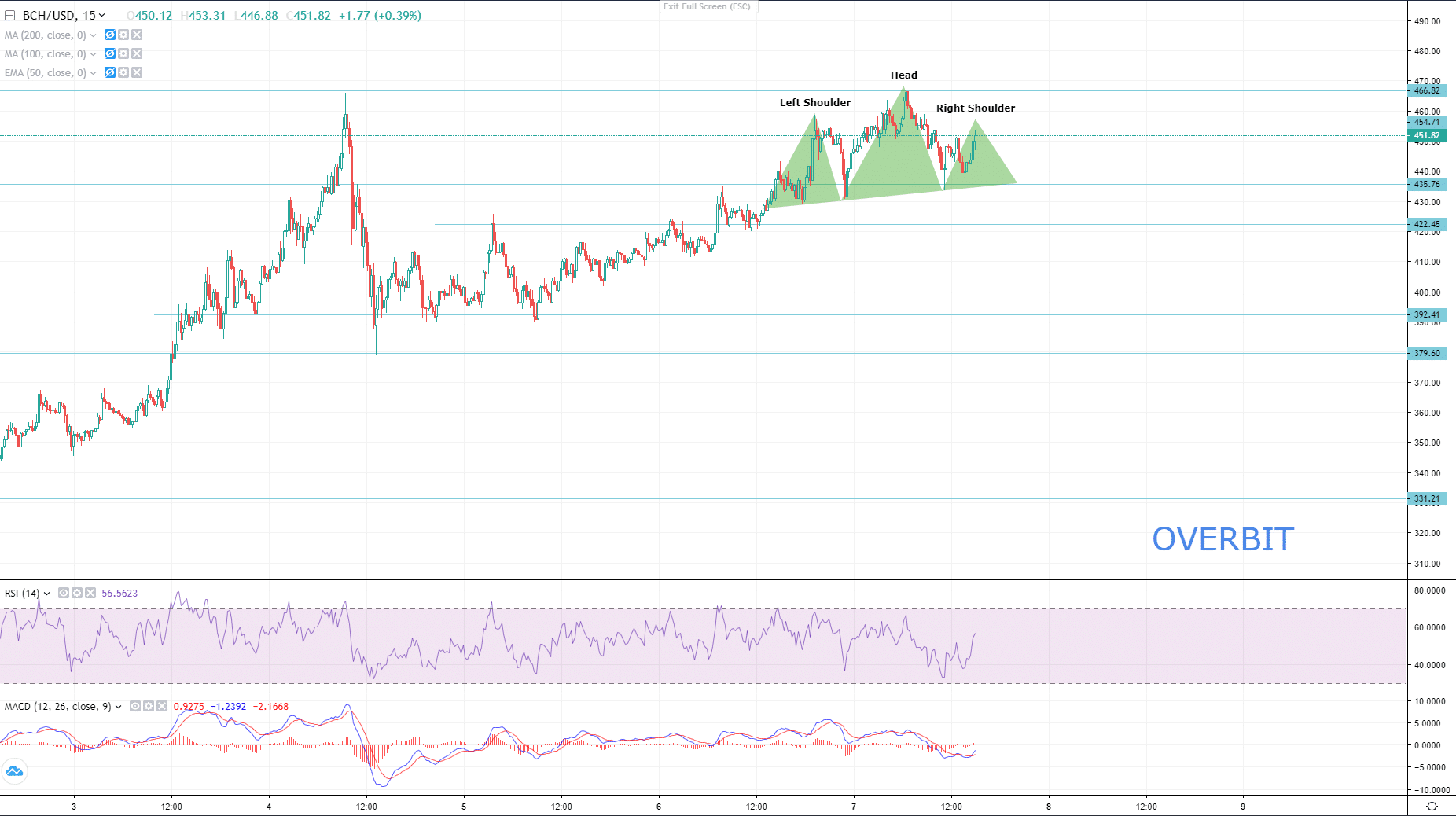This screenshot has height=816, width=1456.
Task: Select the Right Shoulder text label
Action: click(x=976, y=108)
